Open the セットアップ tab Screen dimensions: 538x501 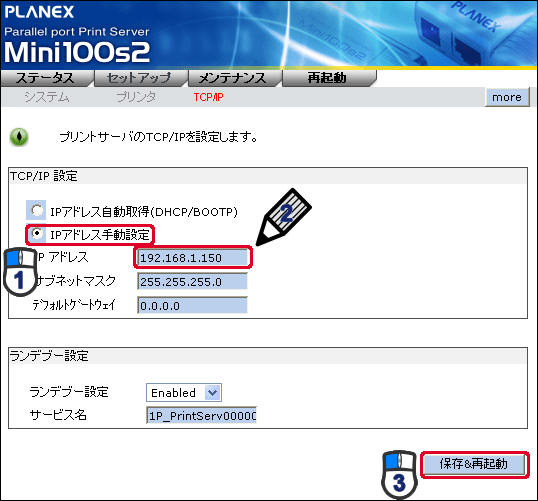click(x=141, y=78)
